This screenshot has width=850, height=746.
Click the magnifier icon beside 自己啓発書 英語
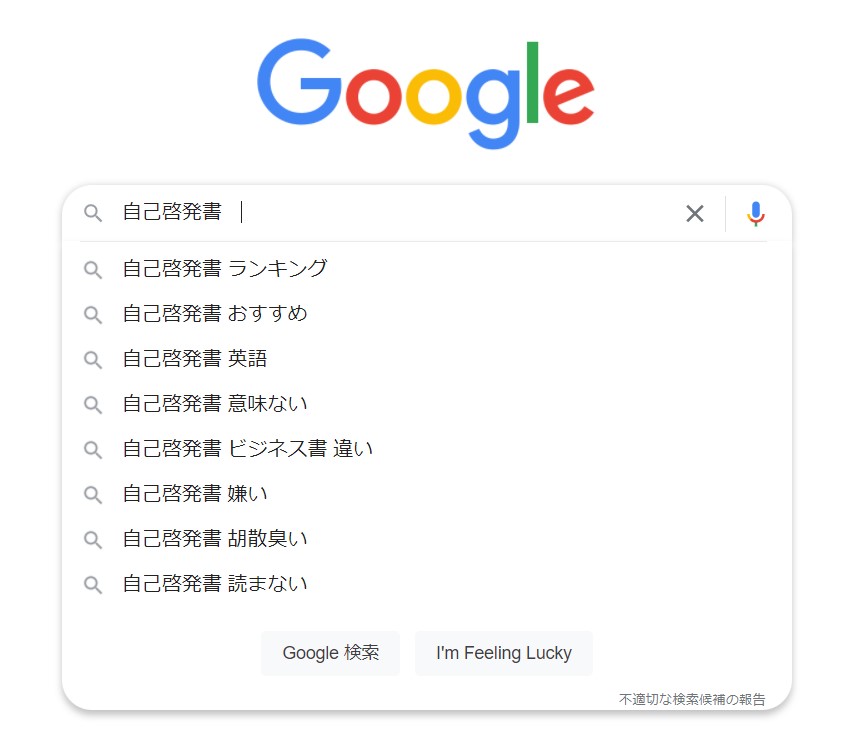coord(93,359)
